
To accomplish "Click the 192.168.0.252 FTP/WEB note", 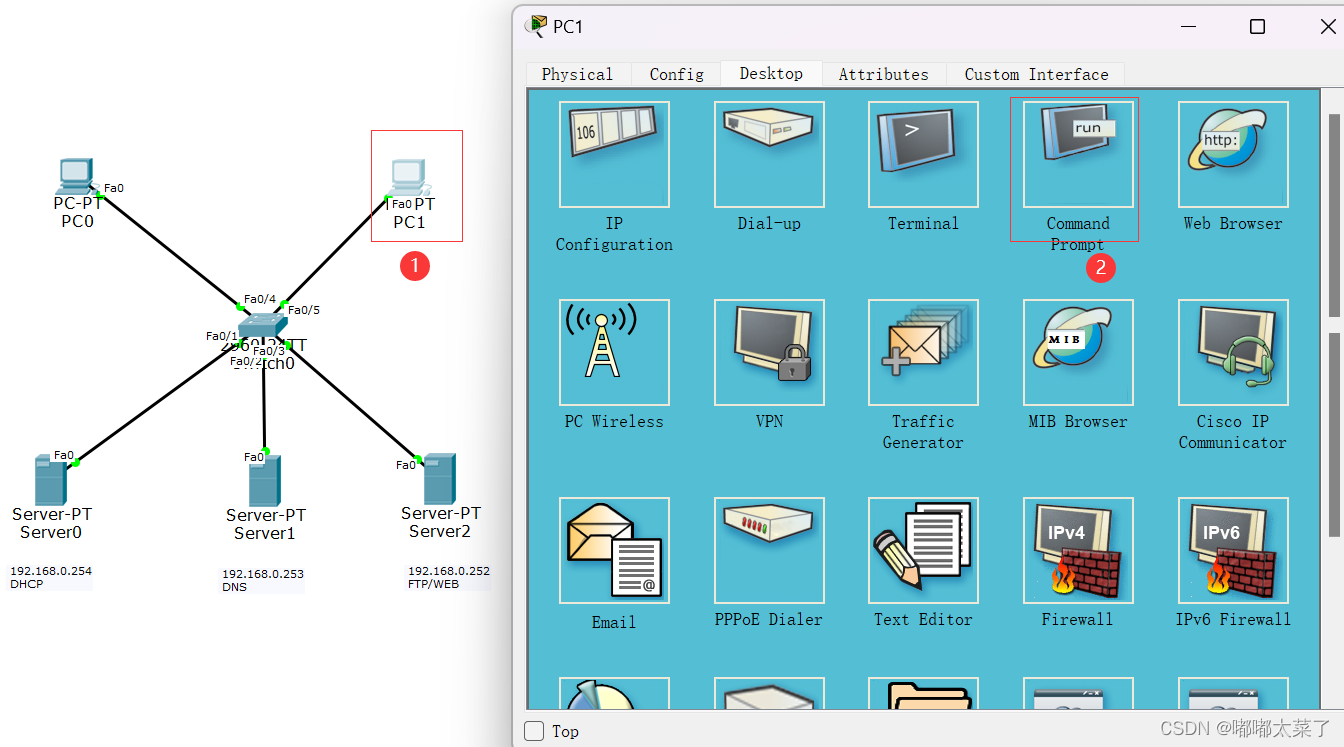I will pos(448,577).
